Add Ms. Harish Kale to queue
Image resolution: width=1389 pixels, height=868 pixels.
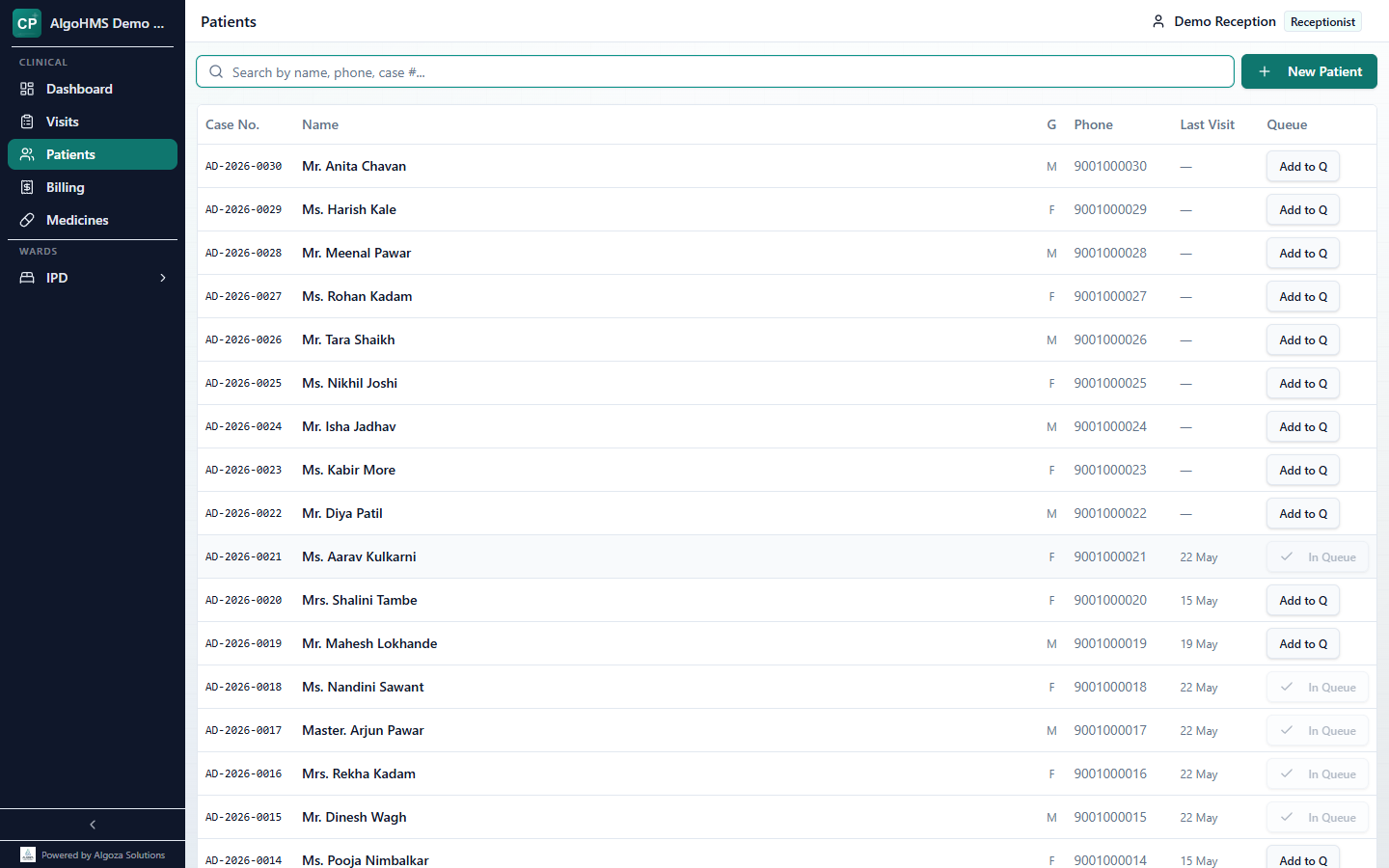pyautogui.click(x=1303, y=209)
